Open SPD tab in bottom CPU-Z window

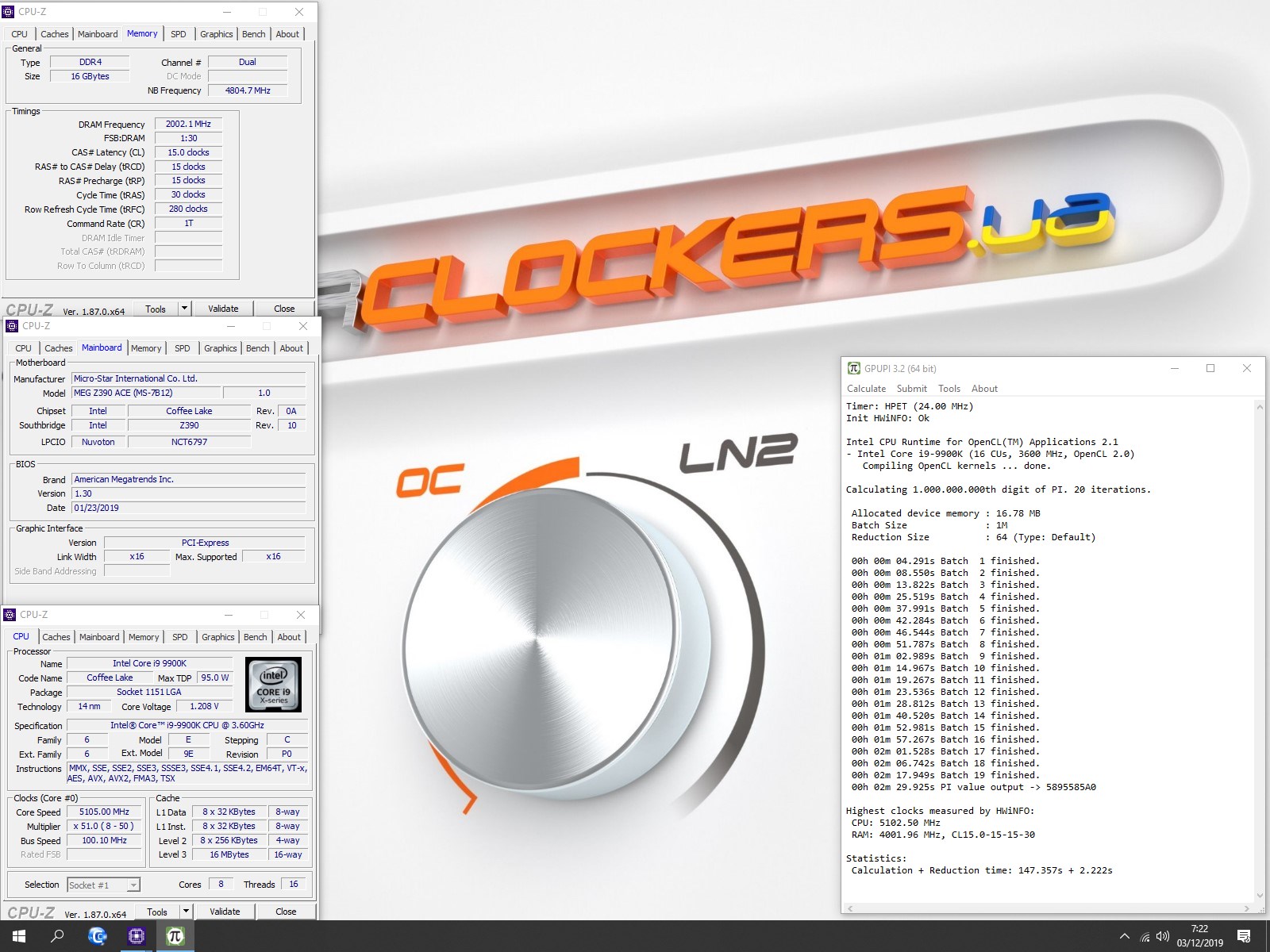pyautogui.click(x=180, y=637)
